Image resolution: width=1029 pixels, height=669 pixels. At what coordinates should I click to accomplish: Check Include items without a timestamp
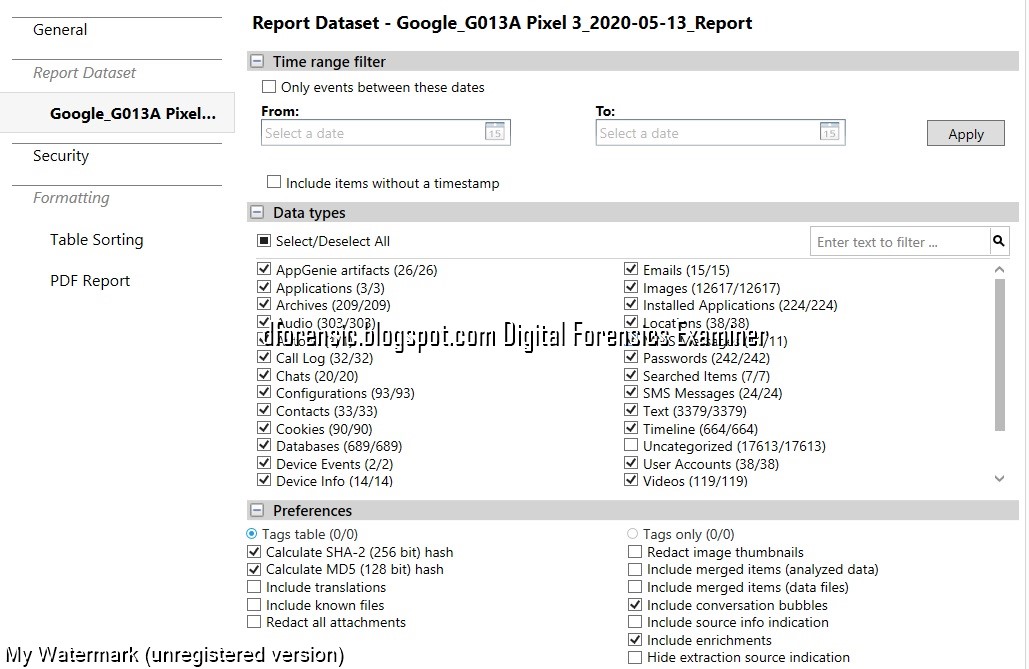click(x=273, y=182)
